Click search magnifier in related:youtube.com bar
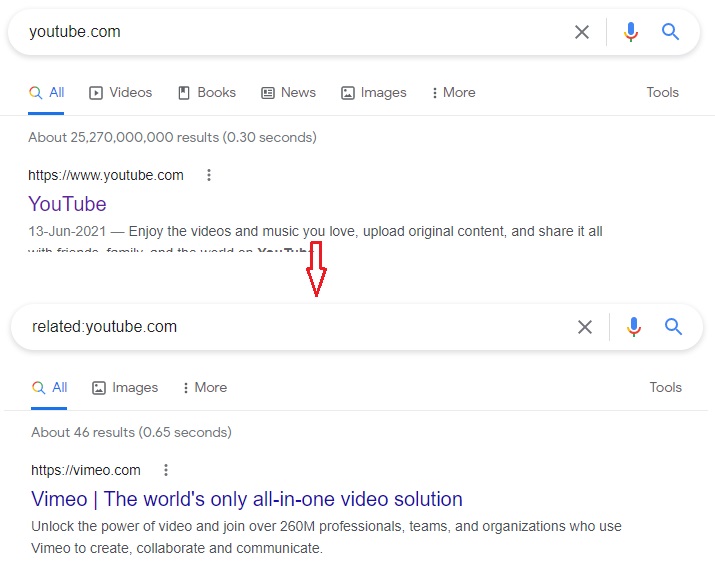The image size is (715, 567). pos(674,327)
